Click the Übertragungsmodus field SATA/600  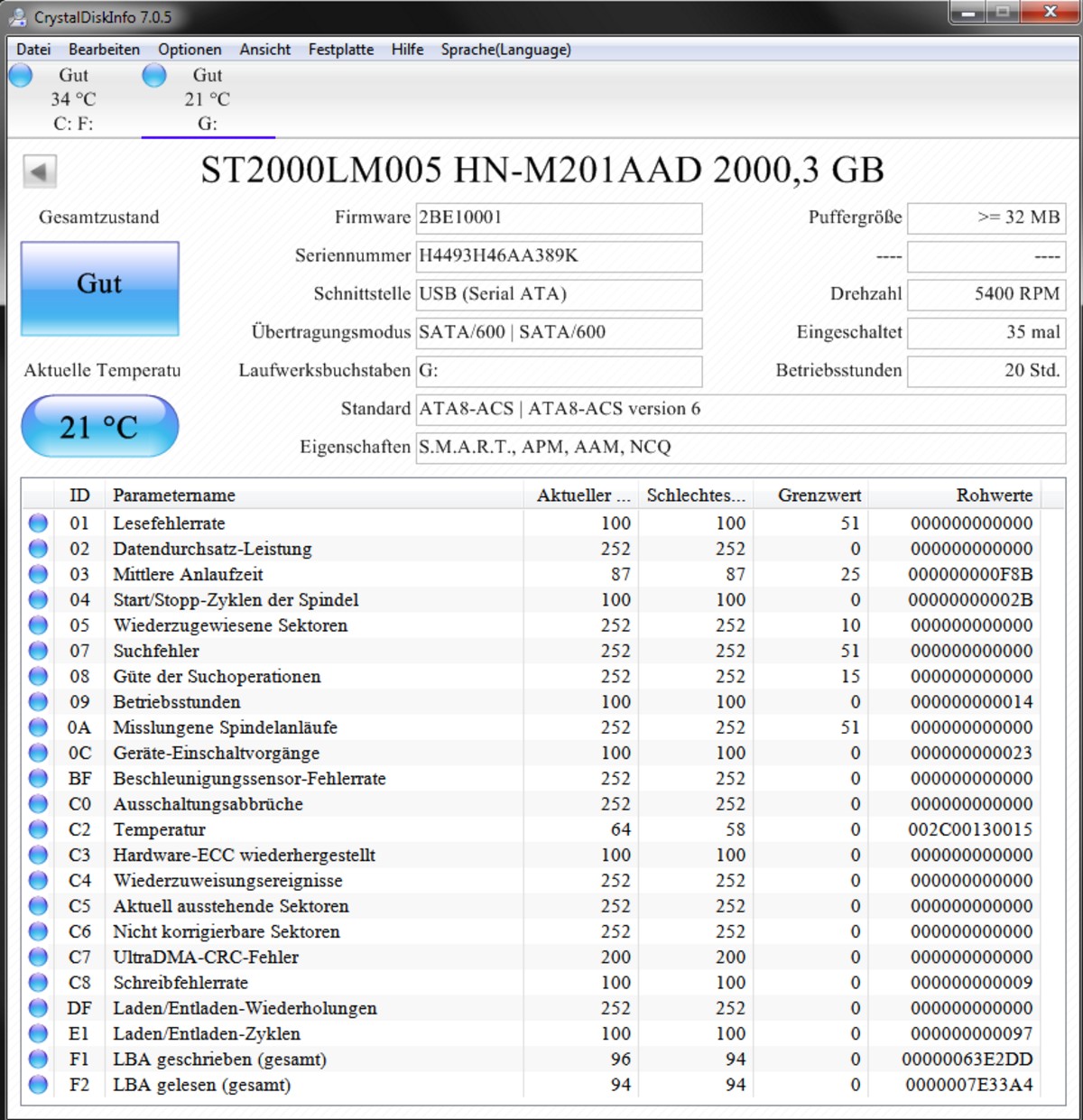point(559,333)
